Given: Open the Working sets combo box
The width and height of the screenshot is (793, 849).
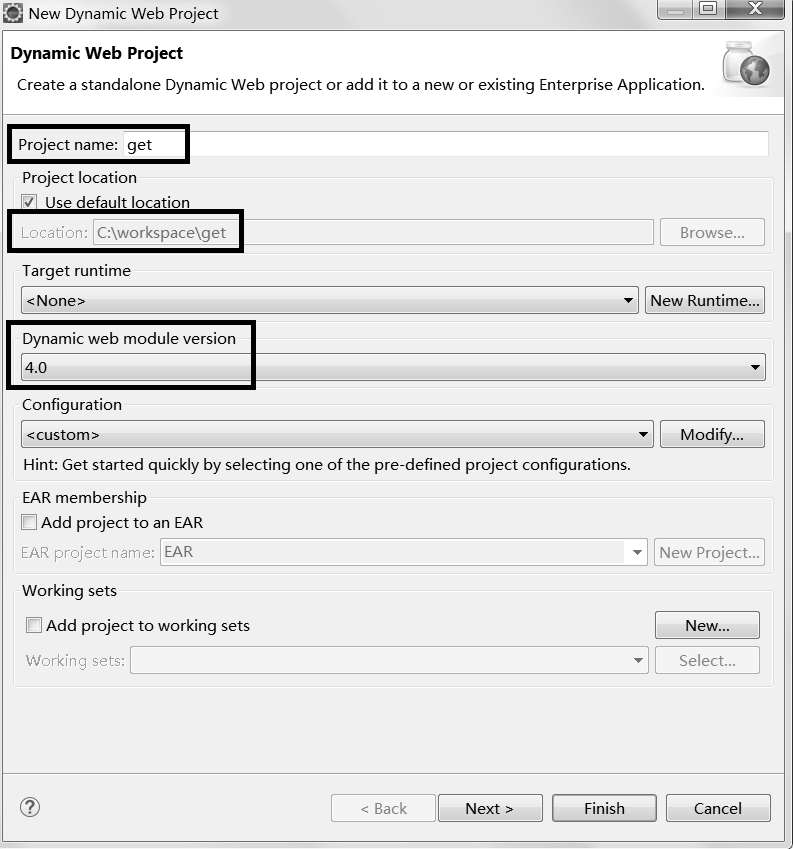Looking at the screenshot, I should point(638,660).
